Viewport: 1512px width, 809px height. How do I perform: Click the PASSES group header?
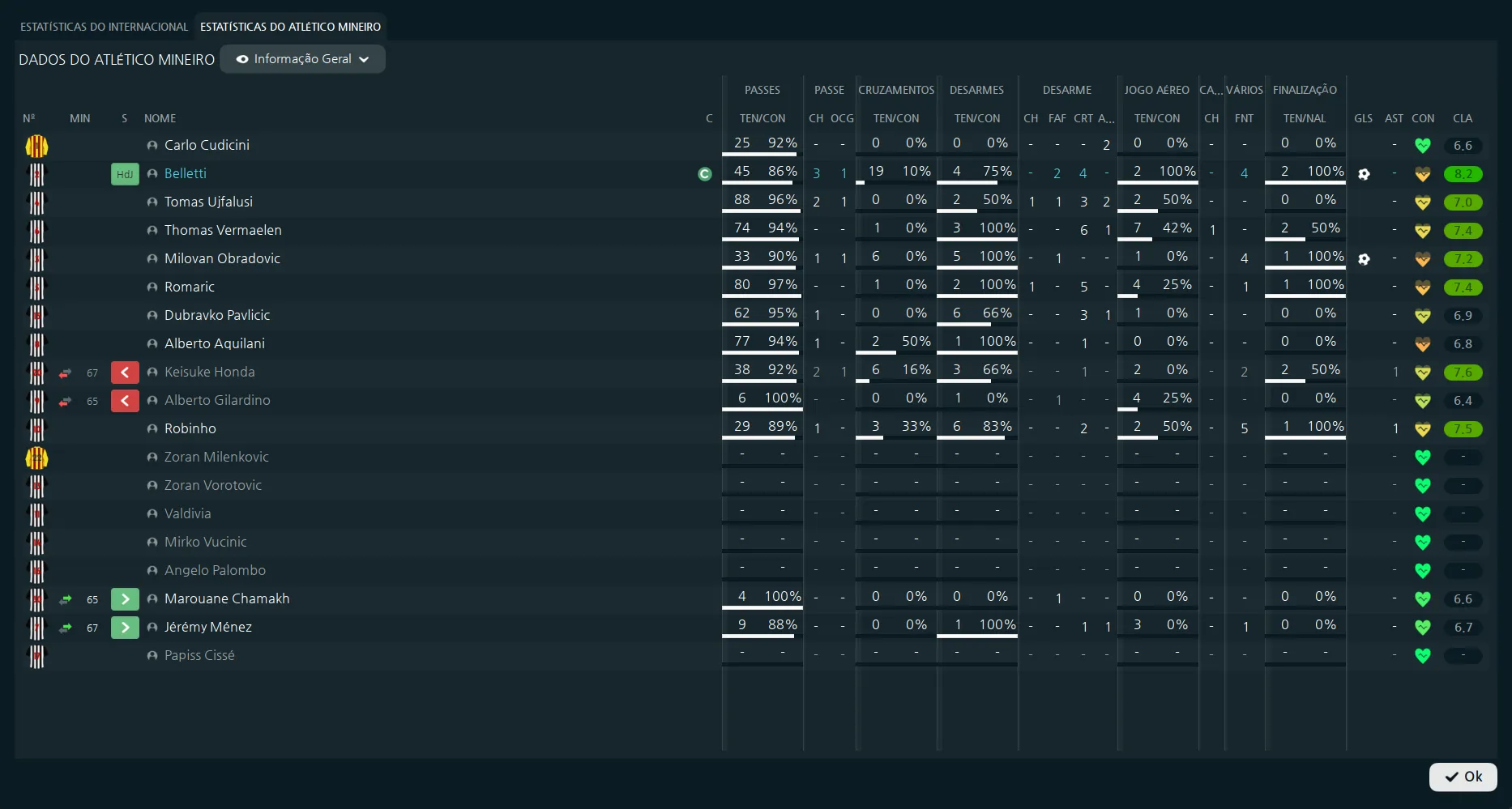[762, 90]
